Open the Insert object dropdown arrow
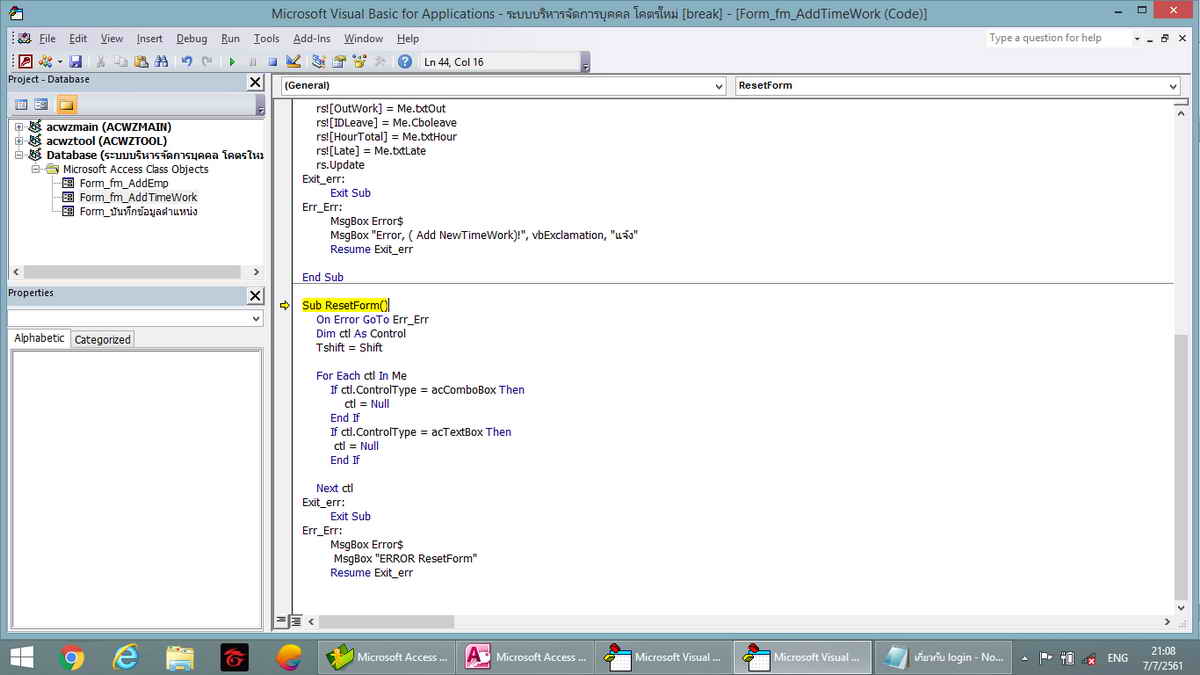Screen dimensions: 1200x675 point(58,62)
